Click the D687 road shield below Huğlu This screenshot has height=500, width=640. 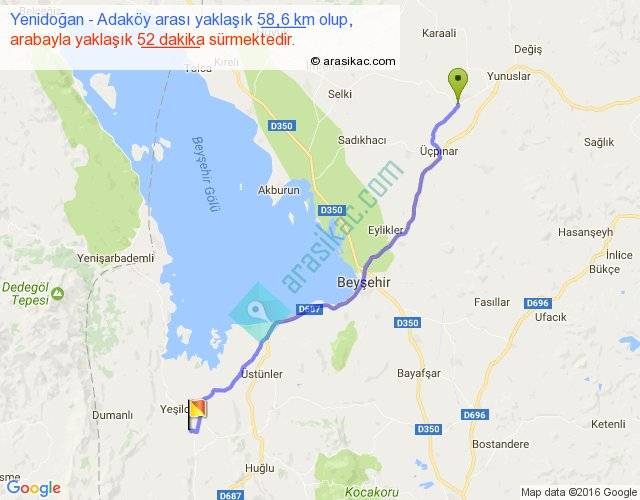click(231, 495)
